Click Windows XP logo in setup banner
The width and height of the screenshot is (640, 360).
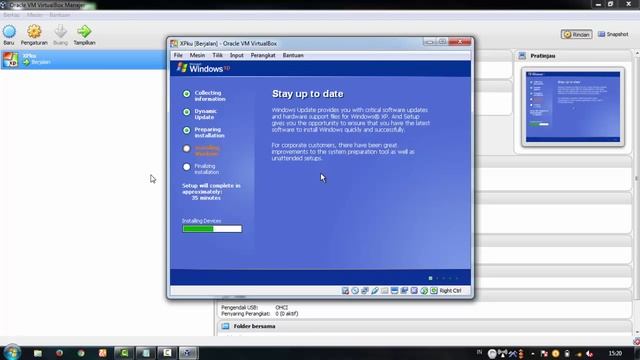pyautogui.click(x=203, y=68)
